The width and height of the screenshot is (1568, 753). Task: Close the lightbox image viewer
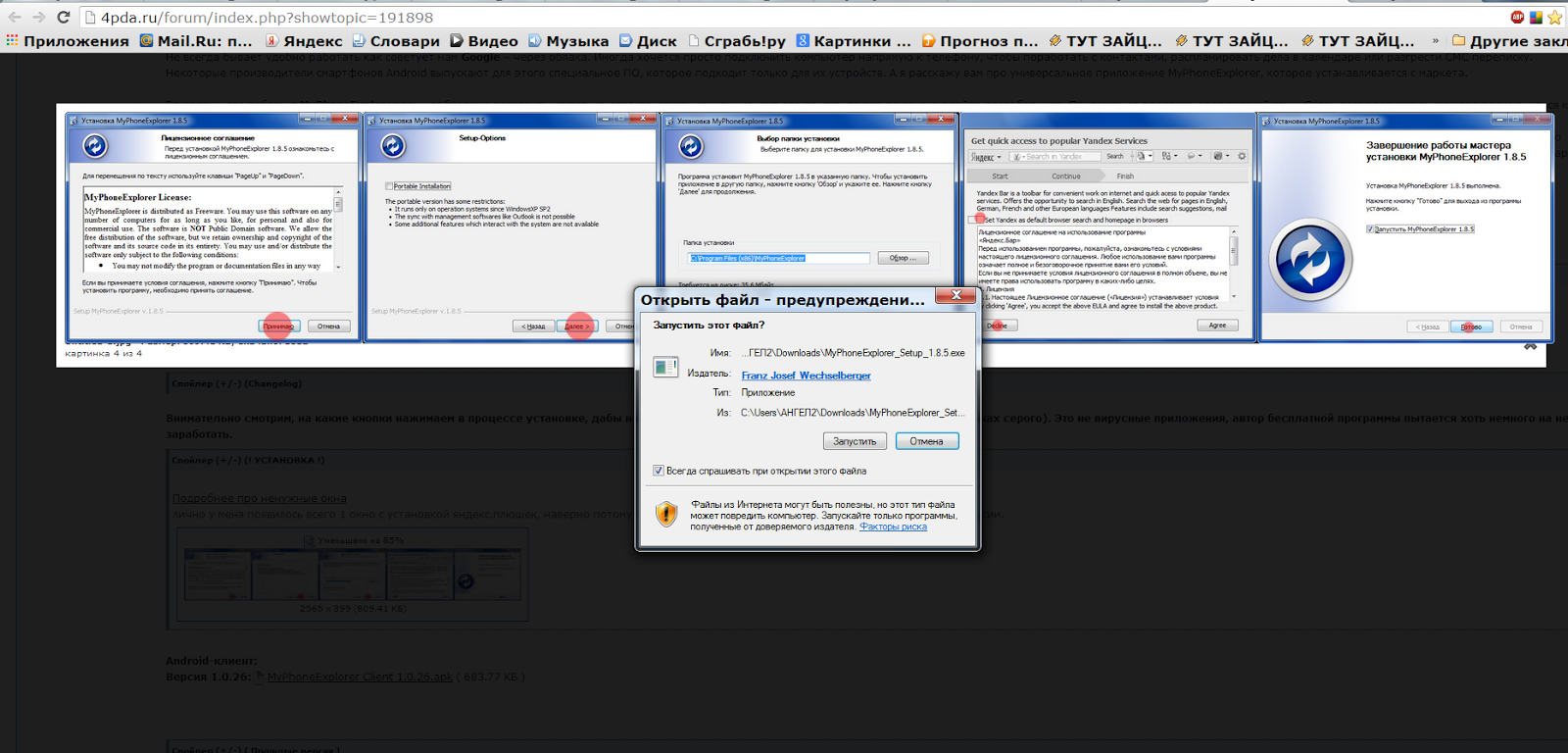click(x=1530, y=346)
